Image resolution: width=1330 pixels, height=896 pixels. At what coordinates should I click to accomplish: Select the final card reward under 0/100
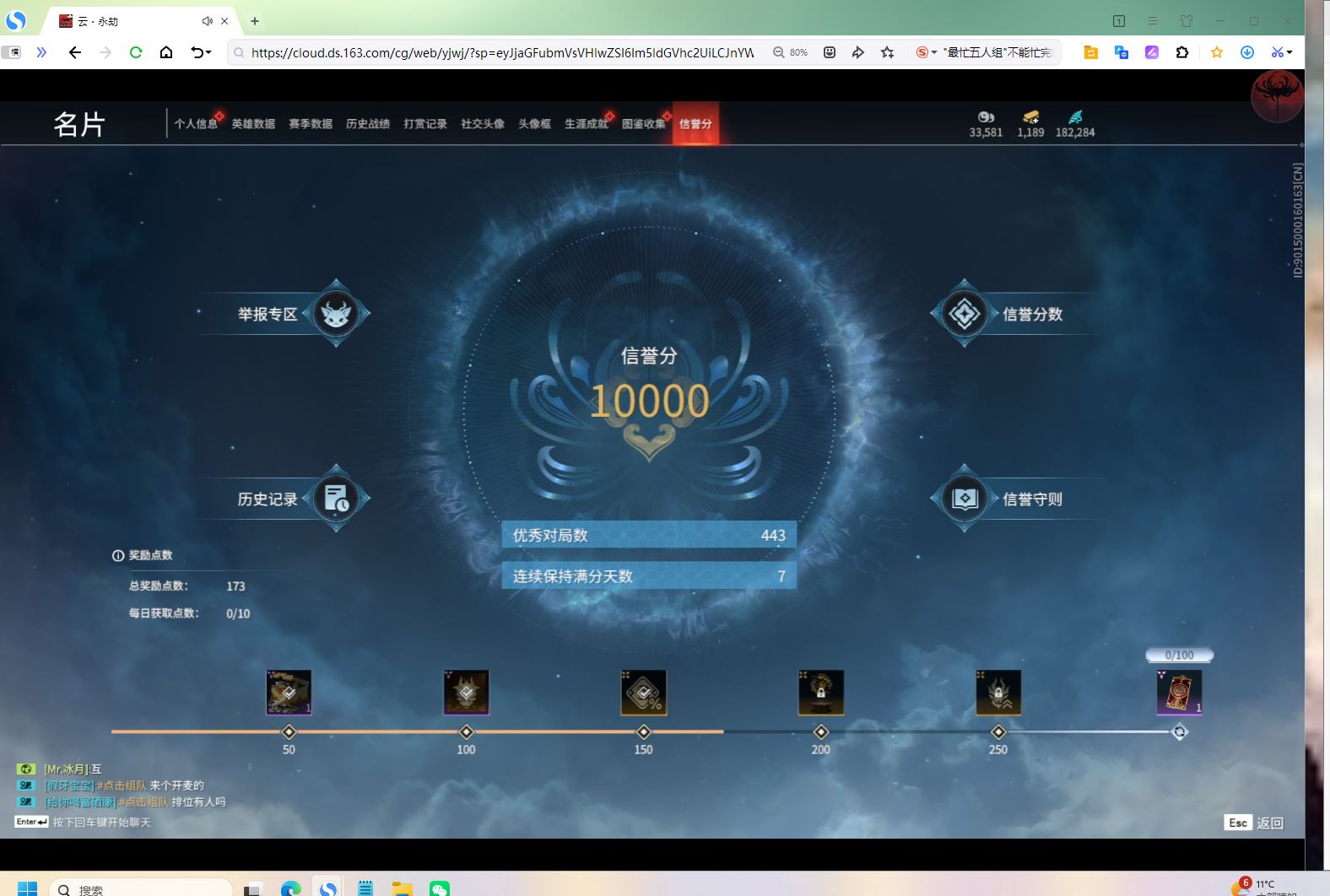click(1179, 692)
